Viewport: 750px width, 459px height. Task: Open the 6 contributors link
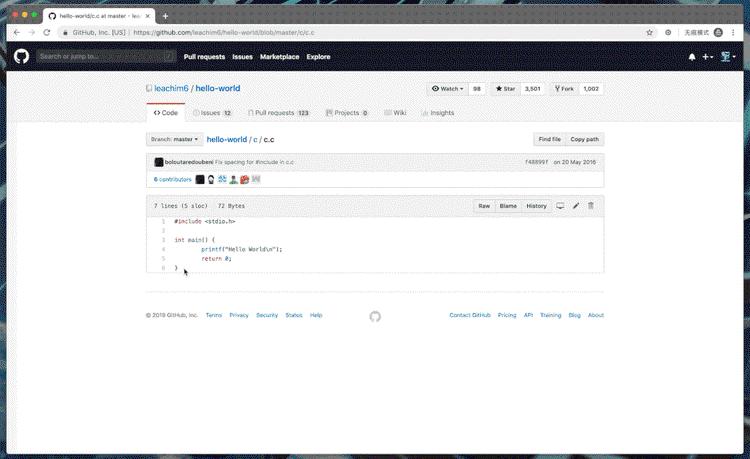tap(172, 179)
